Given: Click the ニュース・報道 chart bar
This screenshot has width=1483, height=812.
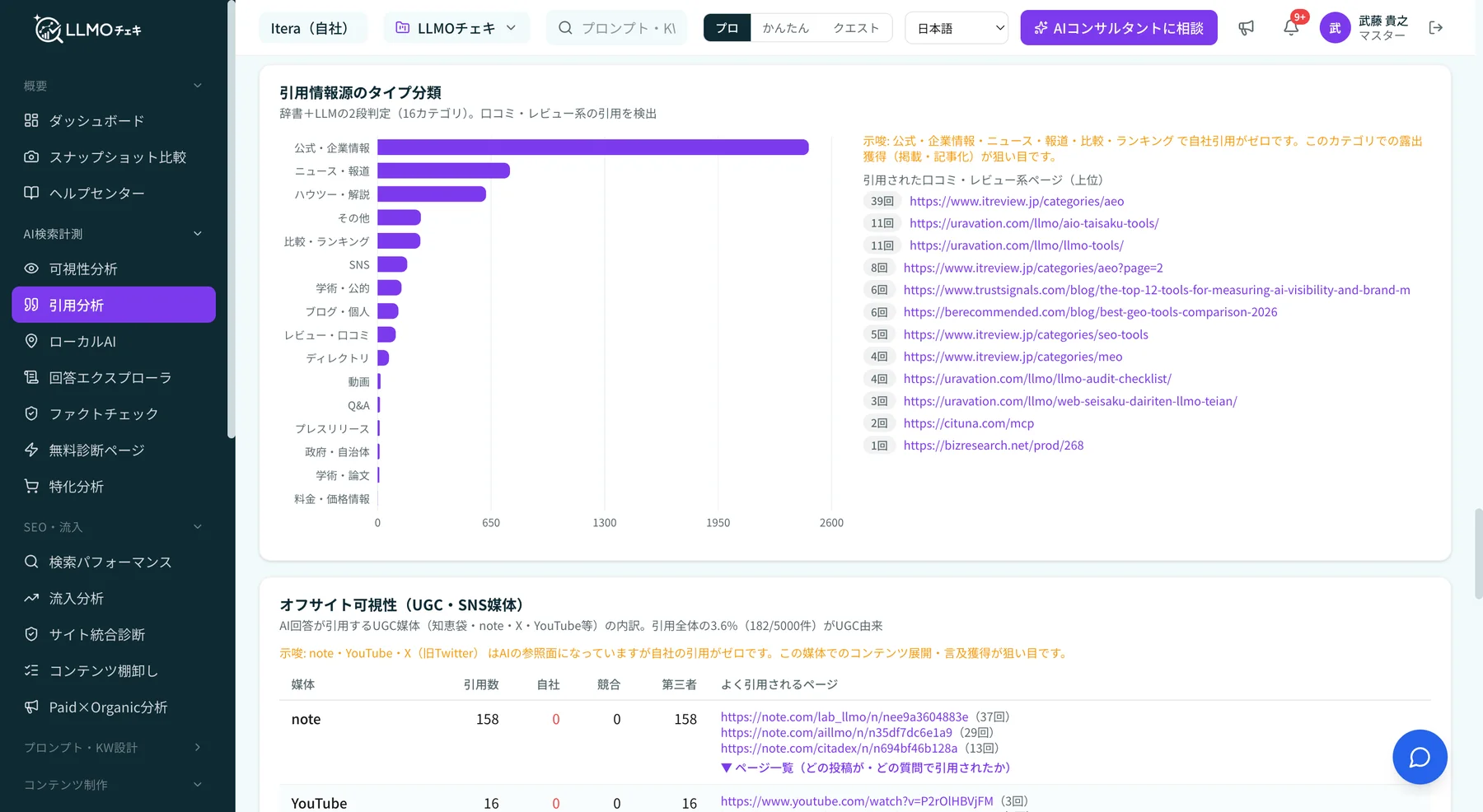Looking at the screenshot, I should point(444,170).
